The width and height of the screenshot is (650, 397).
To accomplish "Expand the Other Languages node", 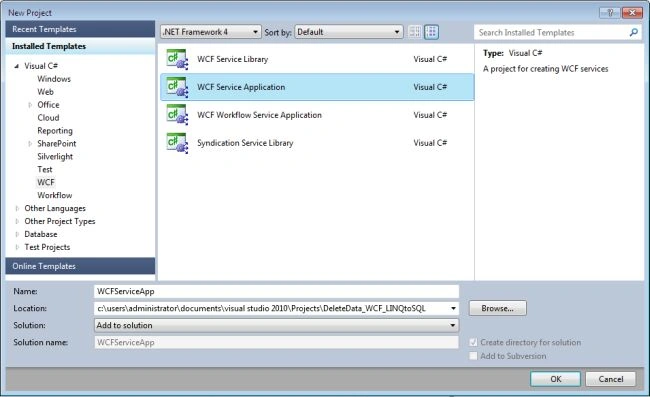I will (17, 208).
